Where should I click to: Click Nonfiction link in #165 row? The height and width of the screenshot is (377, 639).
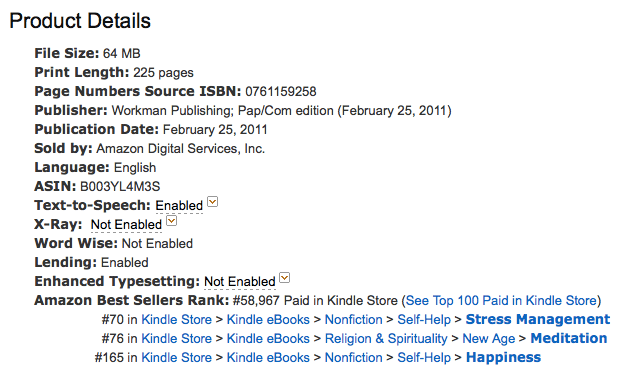(x=353, y=357)
